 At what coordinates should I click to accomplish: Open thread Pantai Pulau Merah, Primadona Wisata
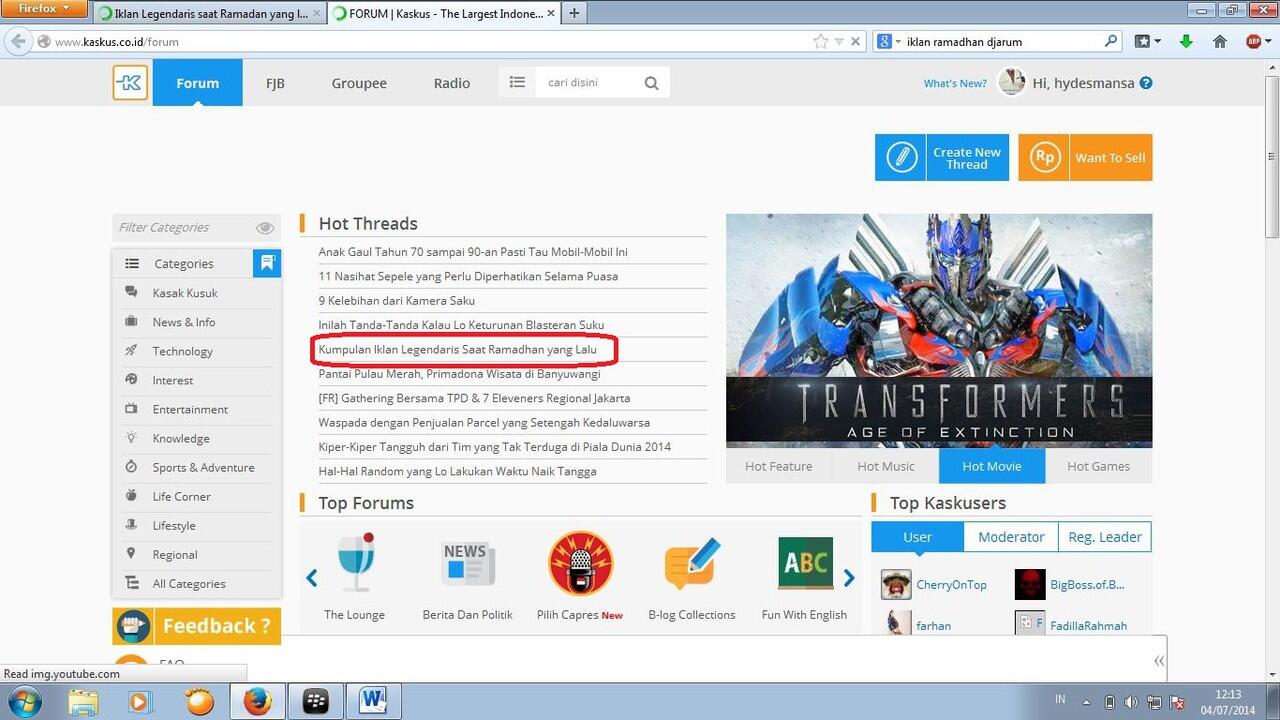click(459, 373)
